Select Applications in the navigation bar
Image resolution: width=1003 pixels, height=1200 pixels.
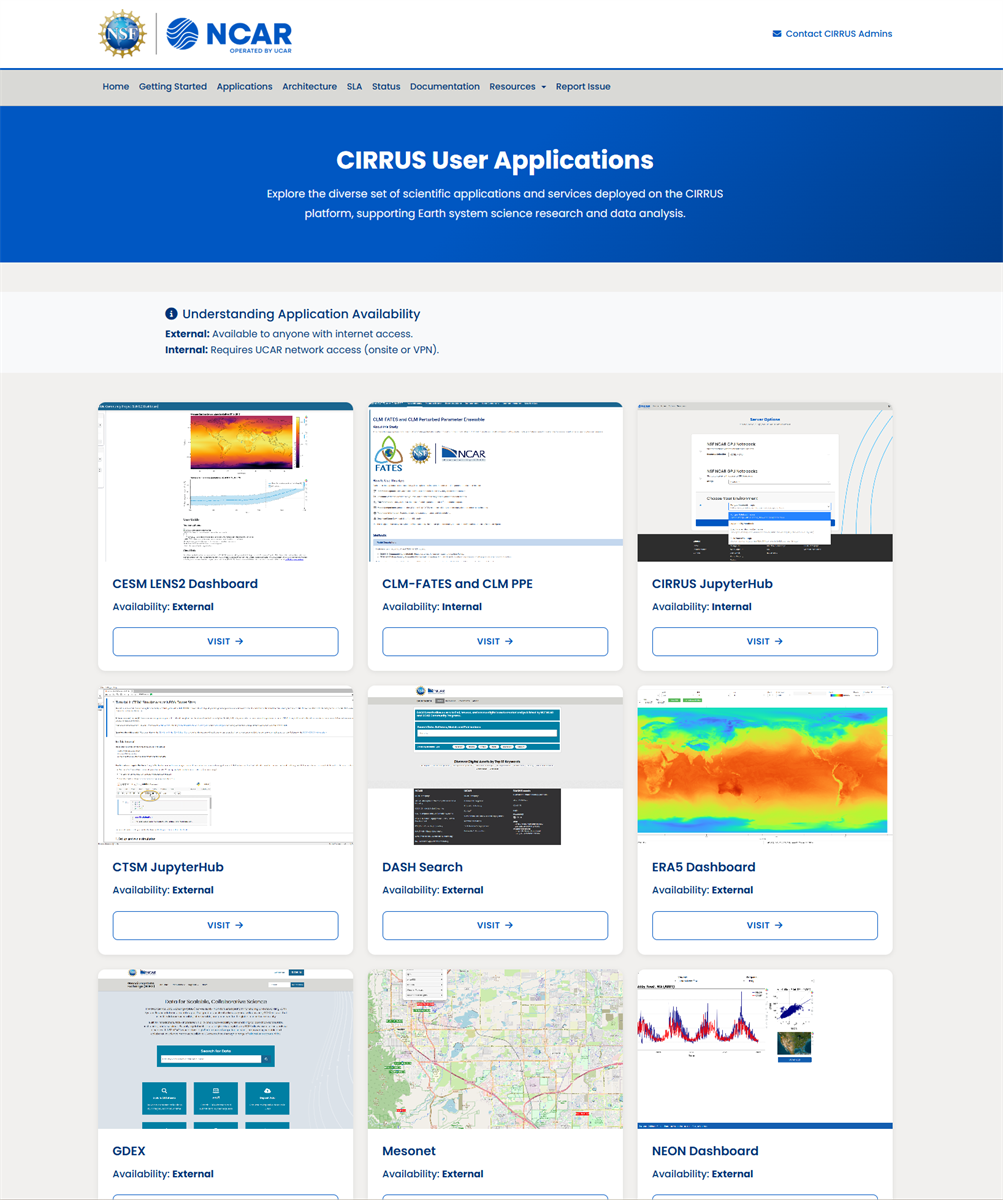coord(244,87)
